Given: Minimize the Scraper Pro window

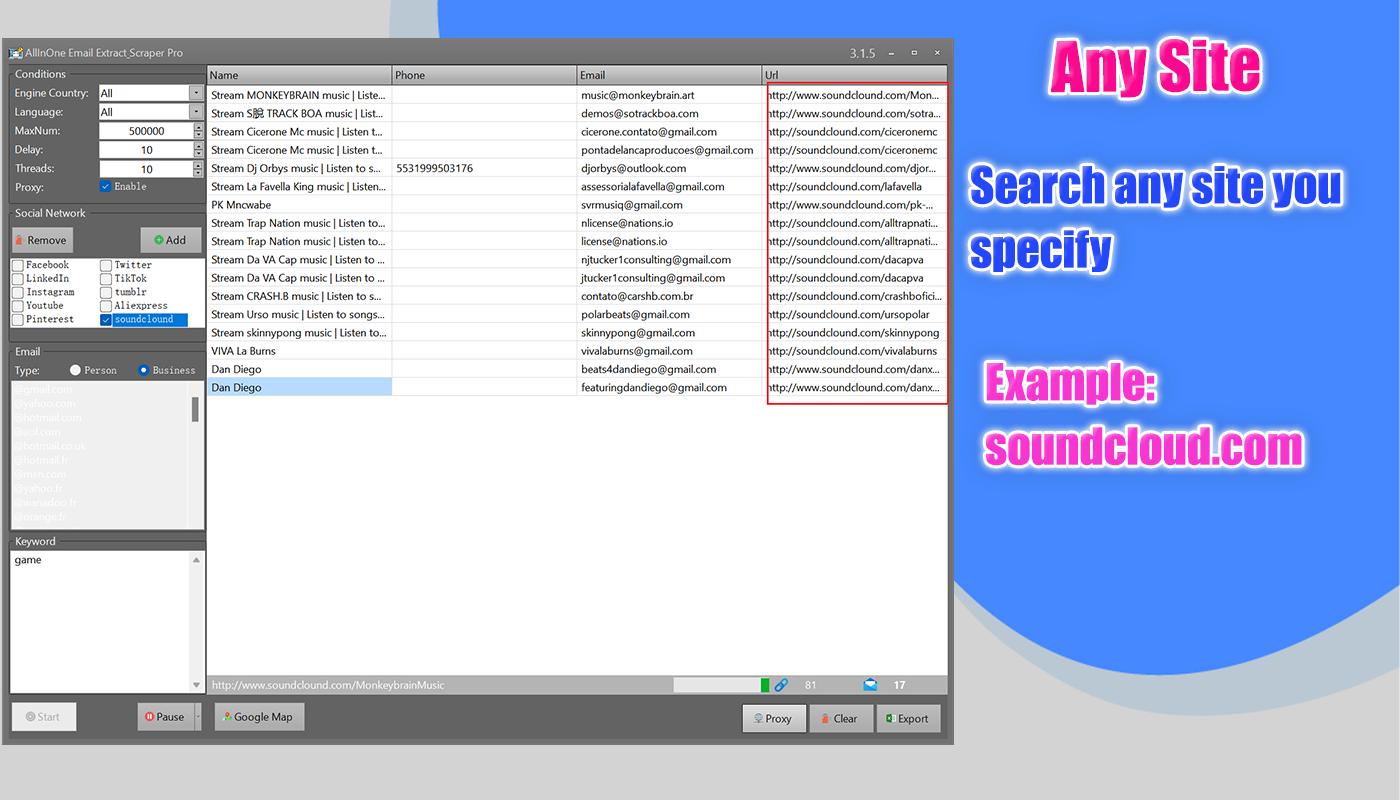Looking at the screenshot, I should (893, 53).
